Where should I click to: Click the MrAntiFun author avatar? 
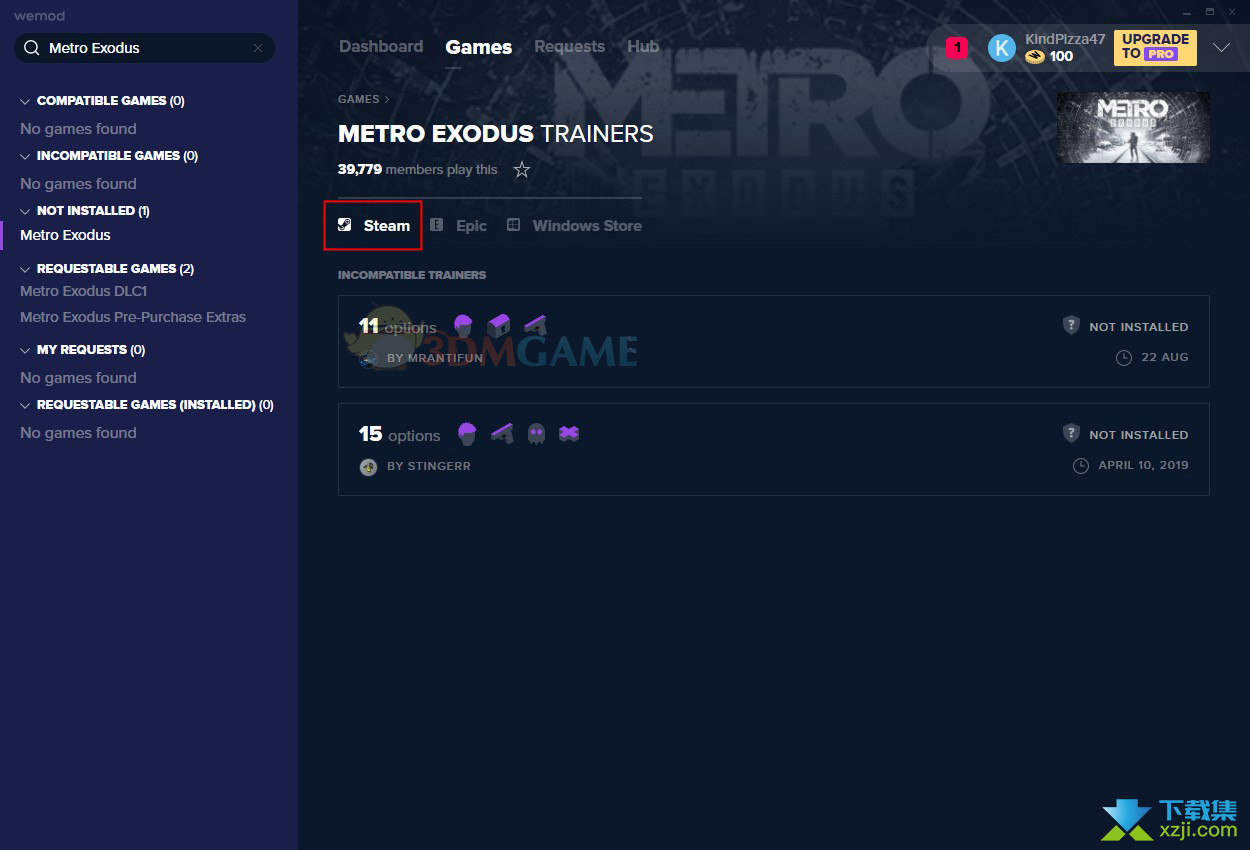(x=368, y=358)
